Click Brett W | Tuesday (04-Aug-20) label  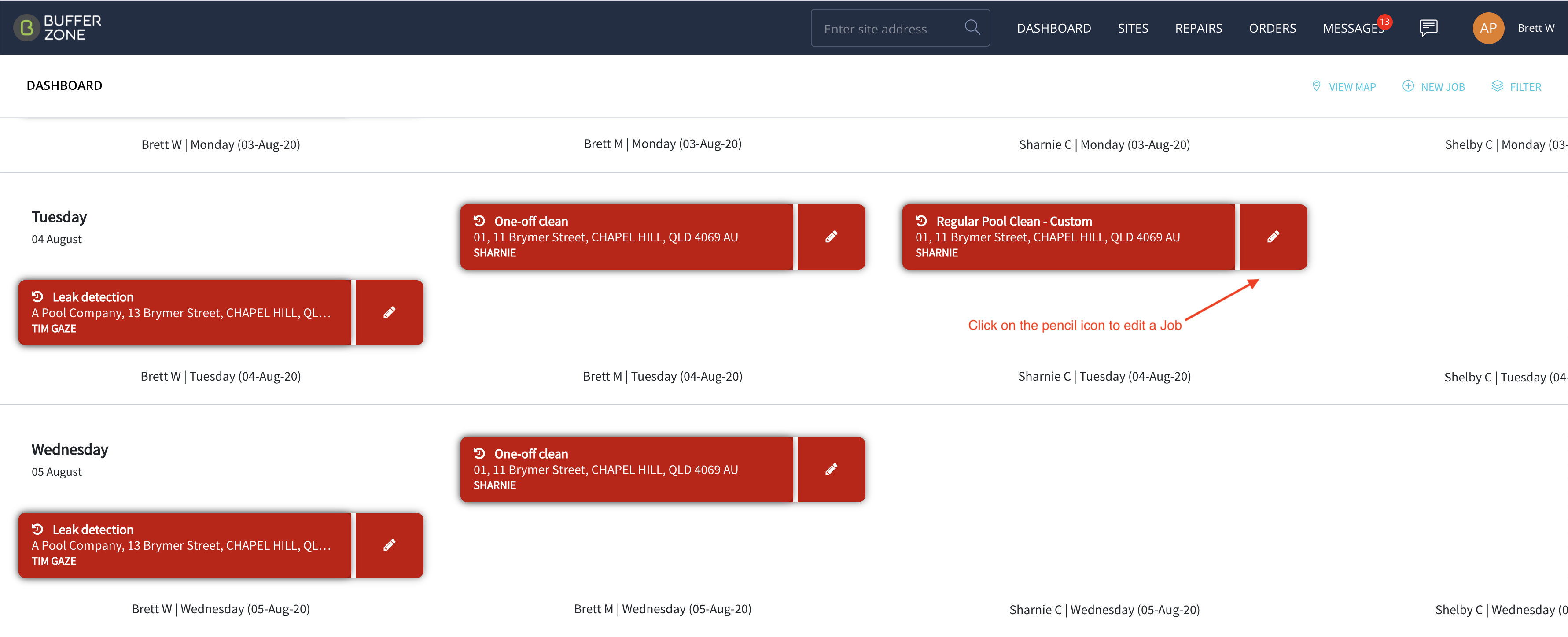click(x=221, y=376)
